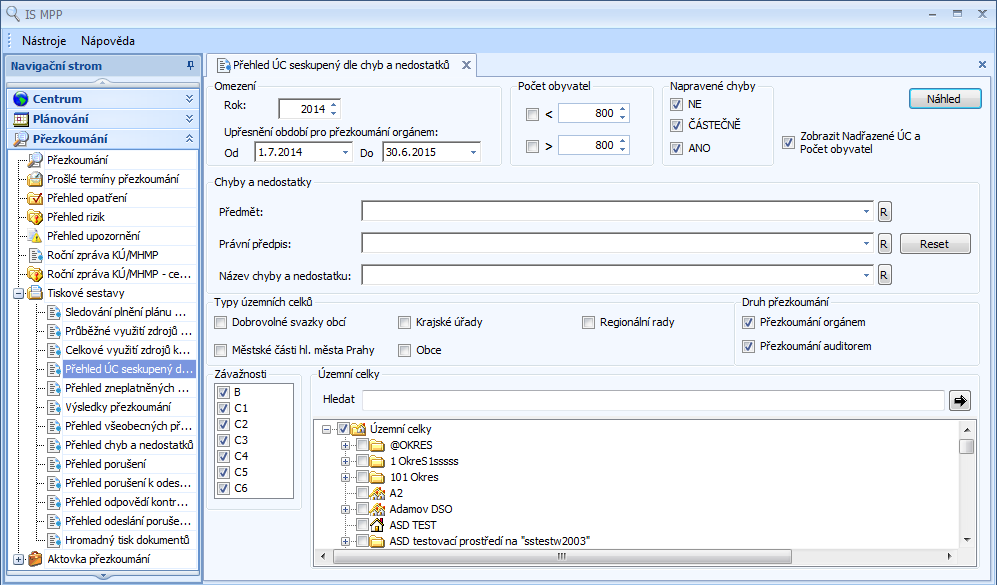Click R button beside Název chyby
Image resolution: width=997 pixels, height=585 pixels.
[884, 275]
